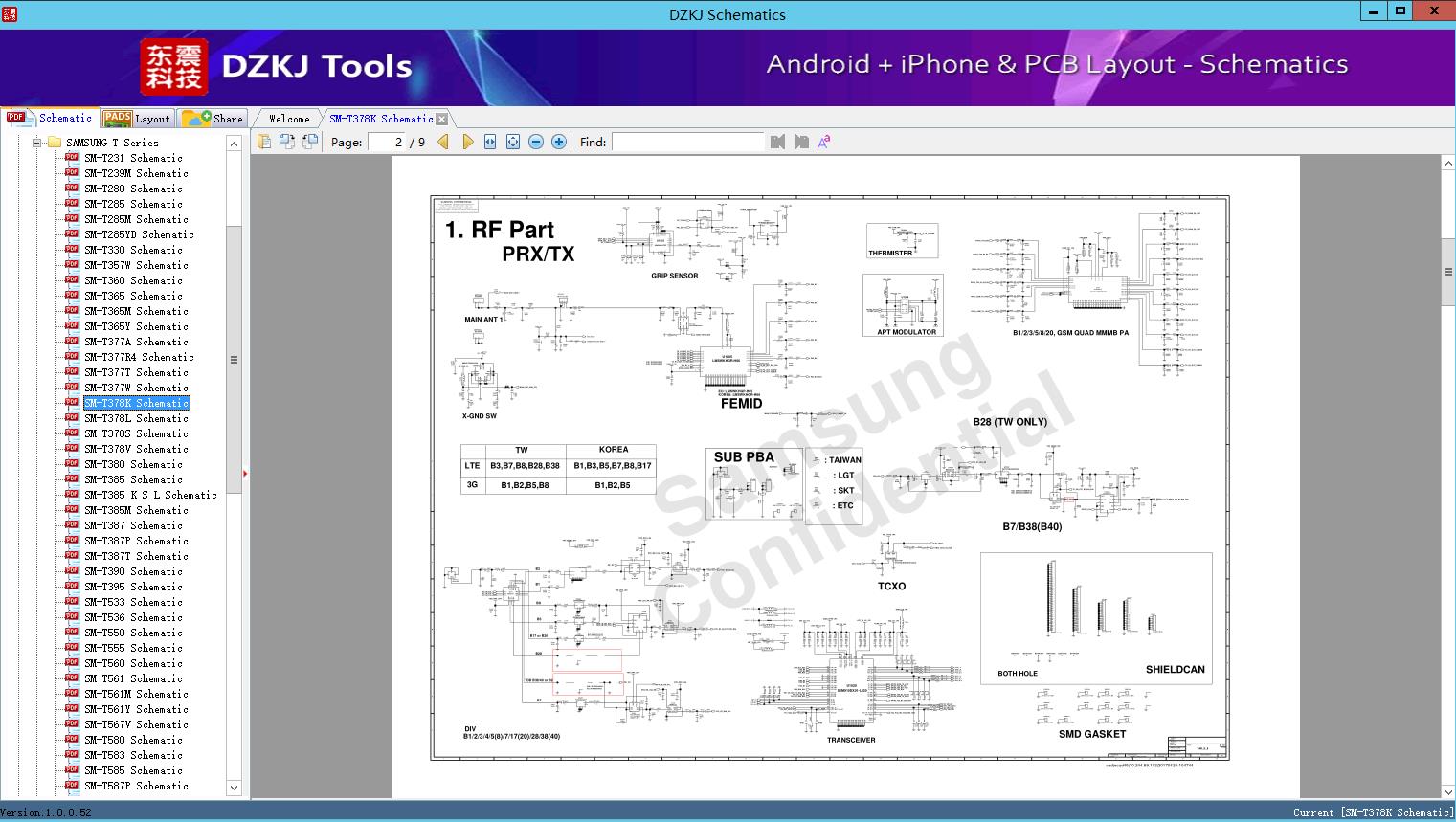The width and height of the screenshot is (1456, 822).
Task: Click the Current [SM-T378K Schematic] status text
Action: tap(1373, 812)
